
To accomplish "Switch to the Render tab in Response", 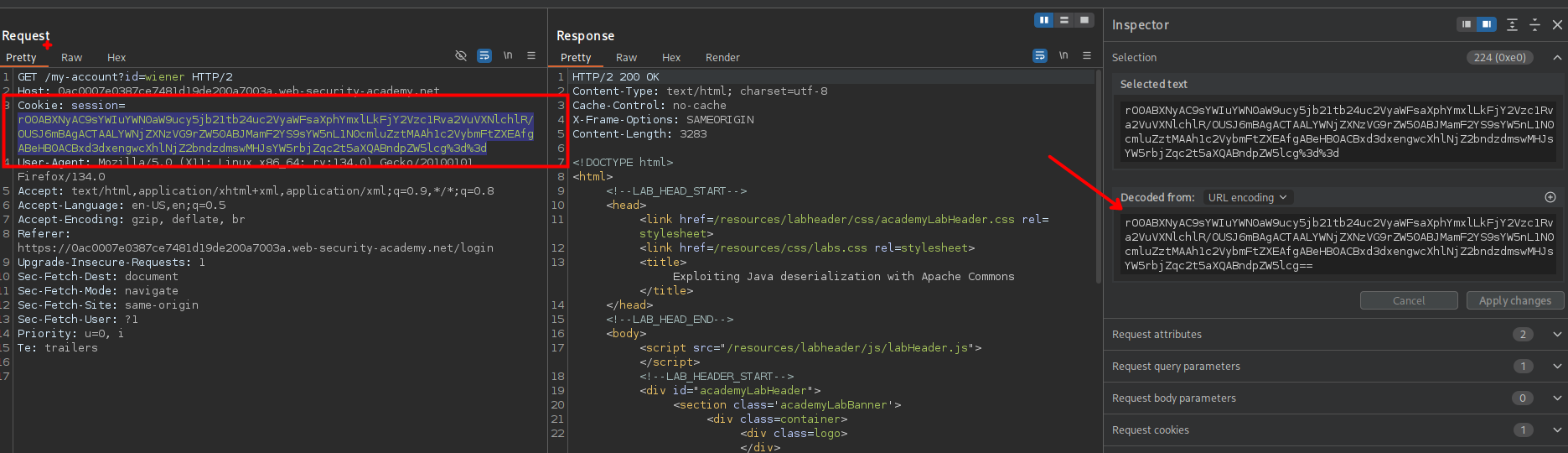I will [x=722, y=58].
